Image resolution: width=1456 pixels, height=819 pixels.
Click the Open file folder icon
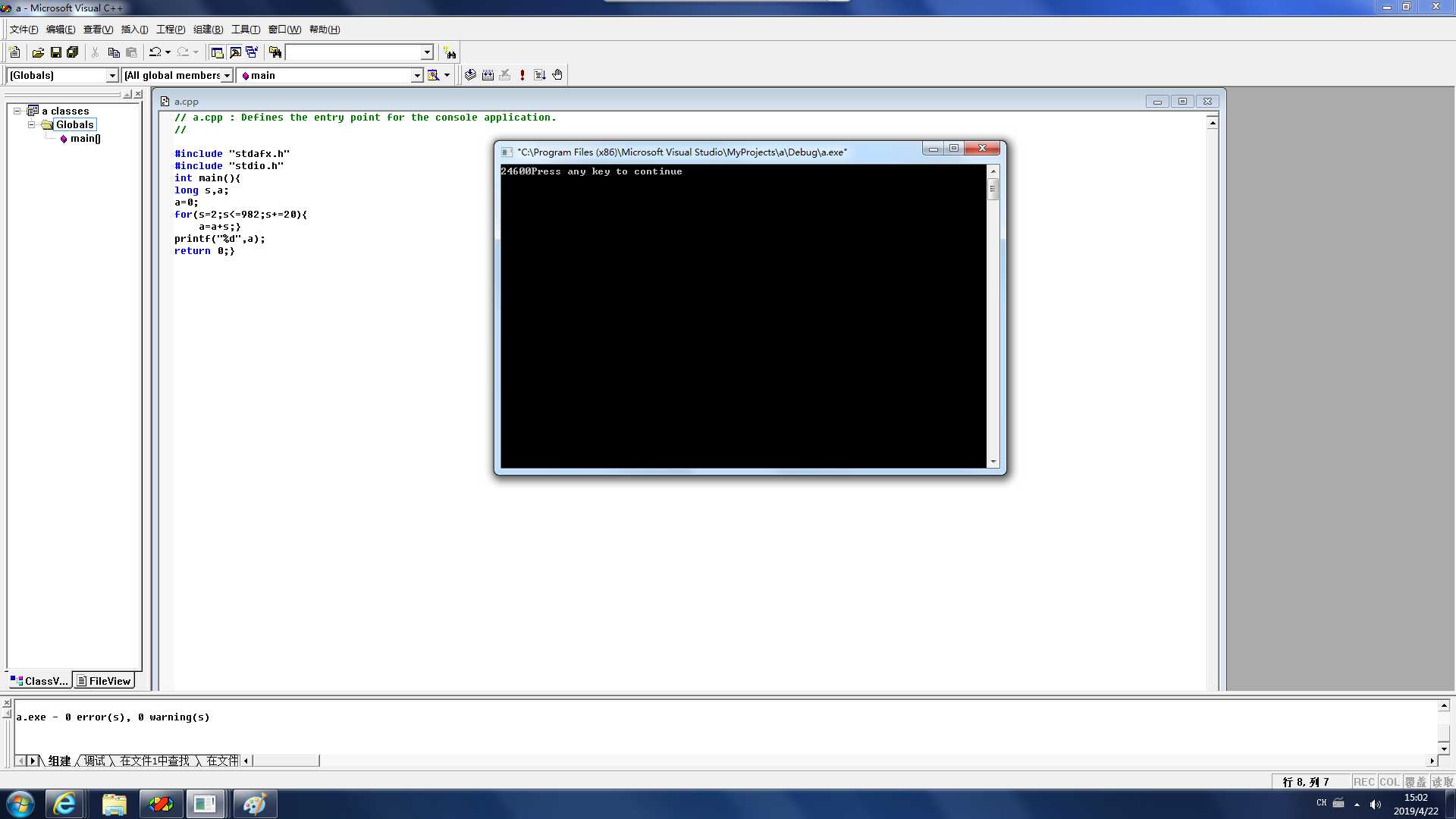click(x=38, y=52)
